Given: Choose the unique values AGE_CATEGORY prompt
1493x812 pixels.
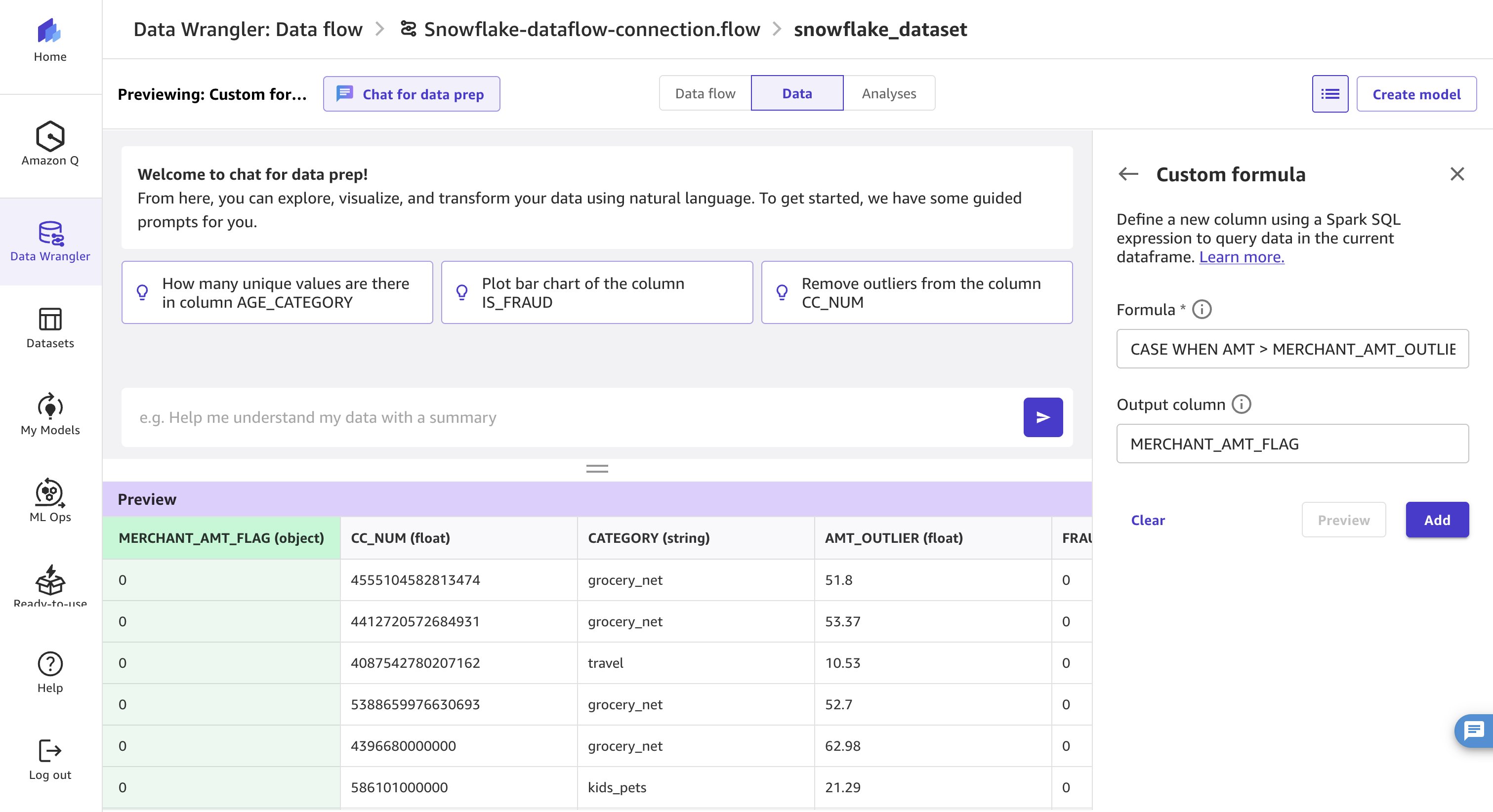Looking at the screenshot, I should click(277, 292).
